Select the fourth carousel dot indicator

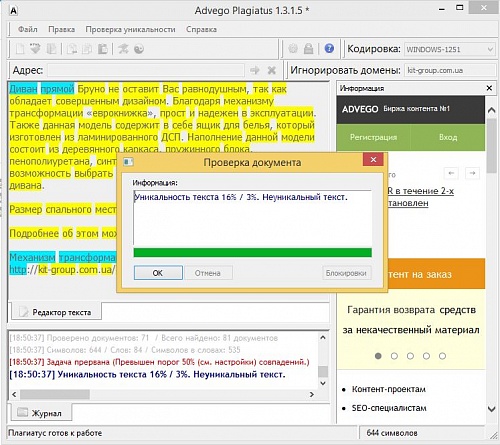click(426, 356)
